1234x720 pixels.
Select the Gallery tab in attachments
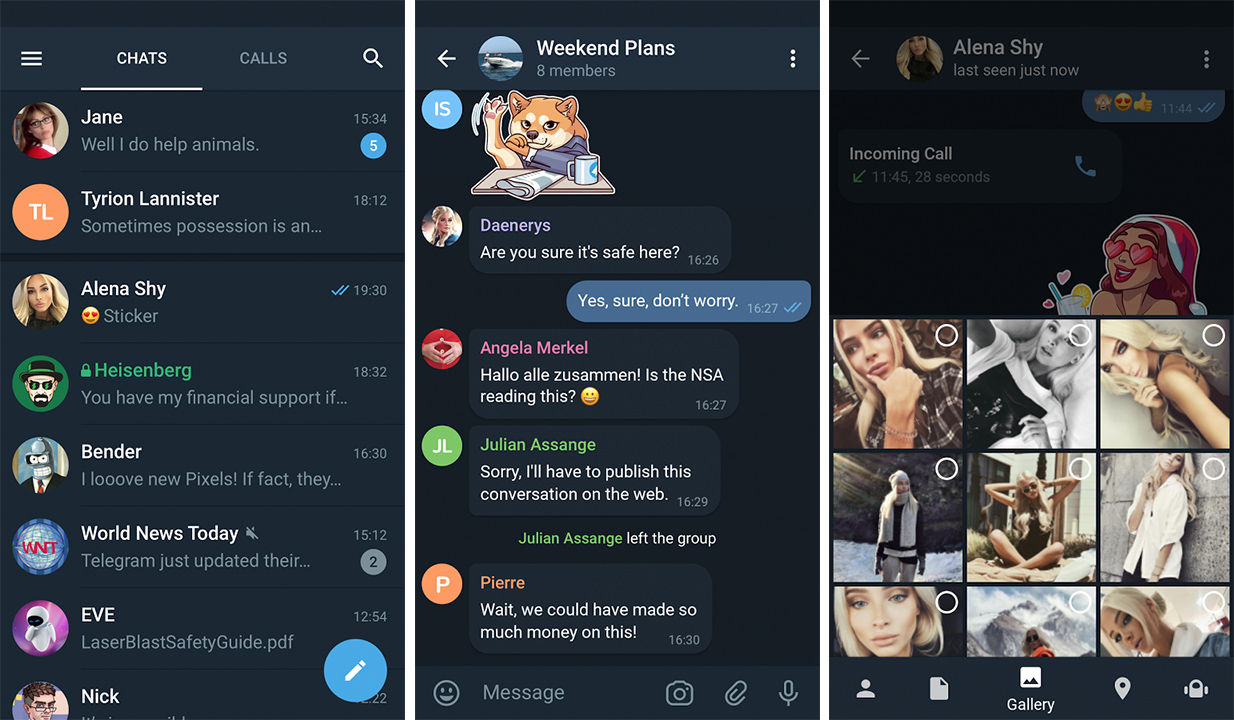coord(1030,690)
